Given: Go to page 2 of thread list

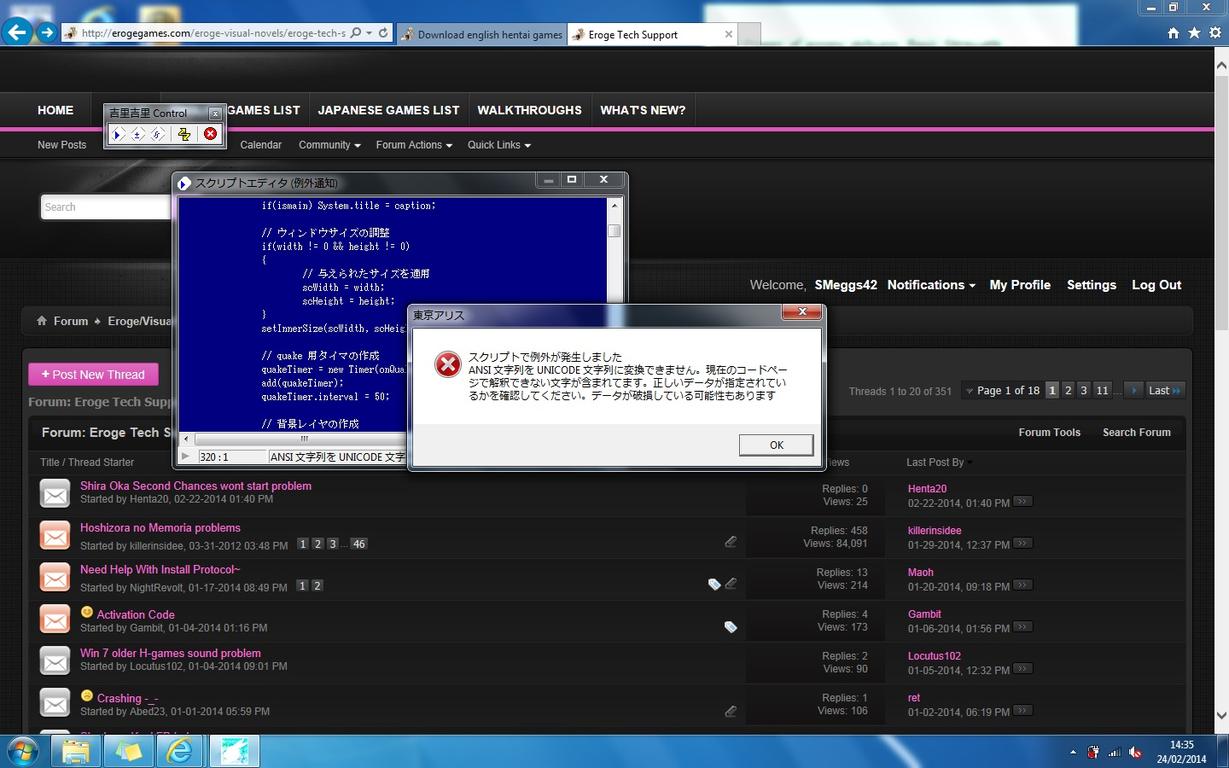Looking at the screenshot, I should pyautogui.click(x=1068, y=390).
